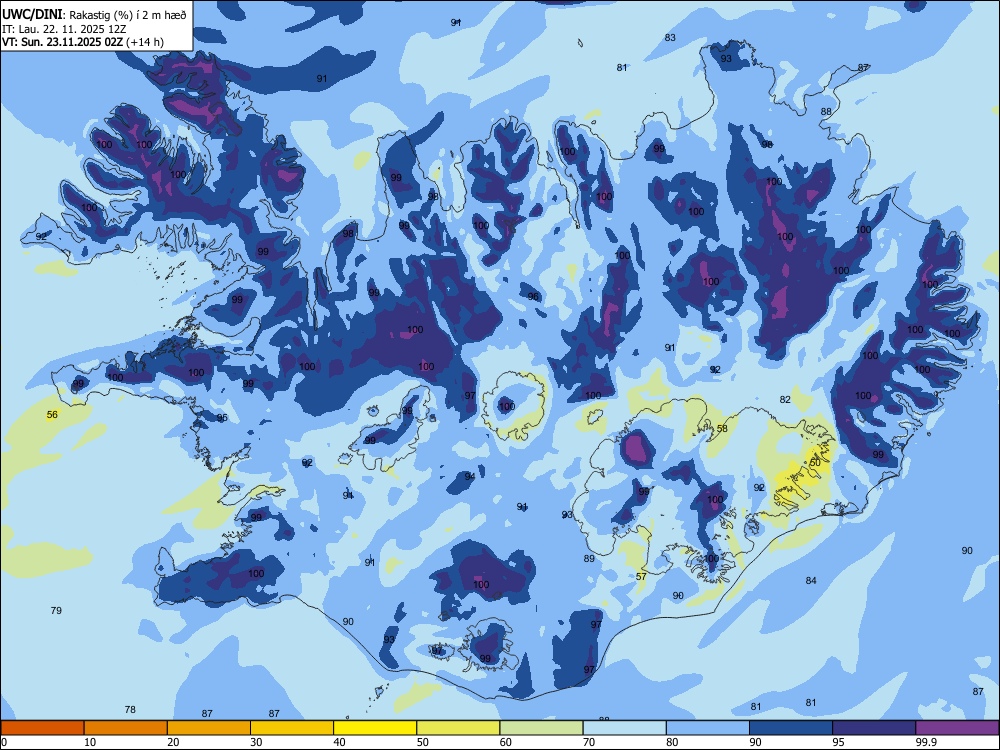Click the '78' humidity value on the map

coord(130,710)
